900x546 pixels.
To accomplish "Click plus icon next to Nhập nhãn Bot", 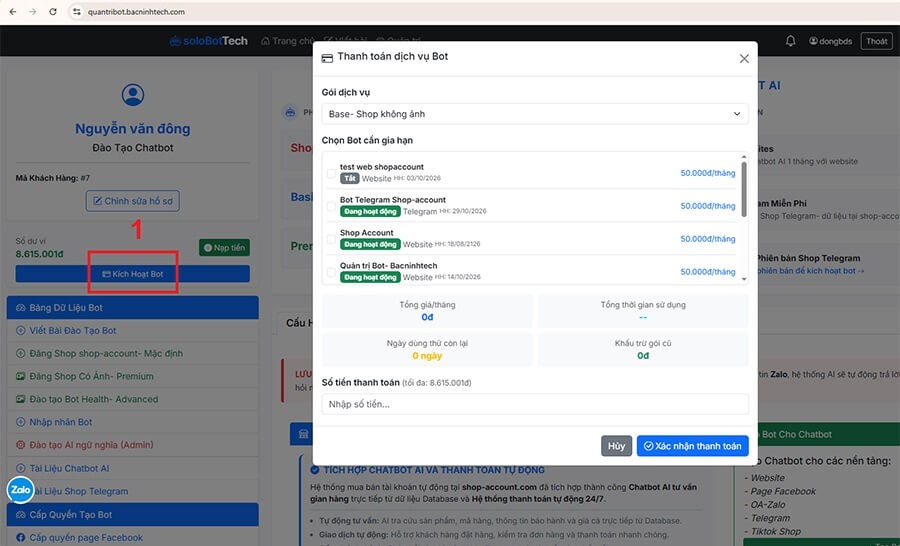I will [x=21, y=422].
